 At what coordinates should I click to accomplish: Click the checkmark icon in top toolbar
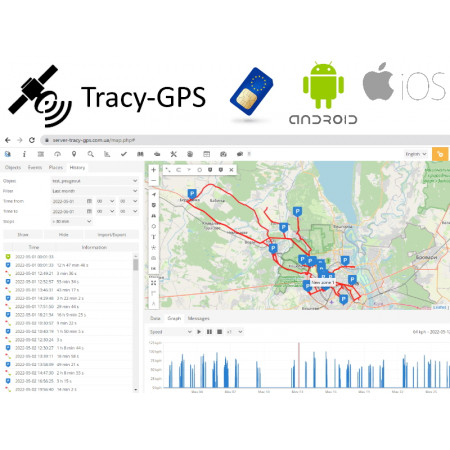[x=124, y=154]
